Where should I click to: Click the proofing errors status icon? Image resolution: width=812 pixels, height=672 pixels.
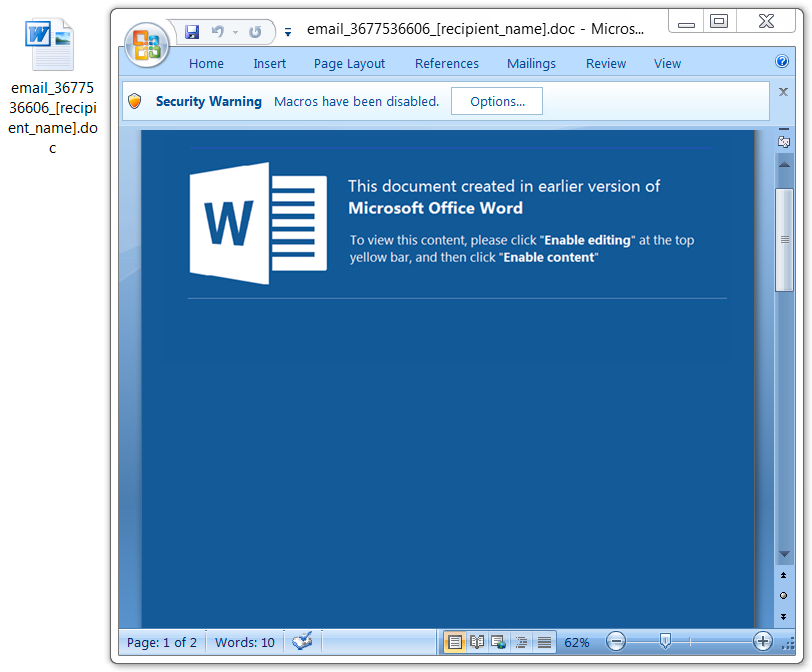[x=302, y=641]
